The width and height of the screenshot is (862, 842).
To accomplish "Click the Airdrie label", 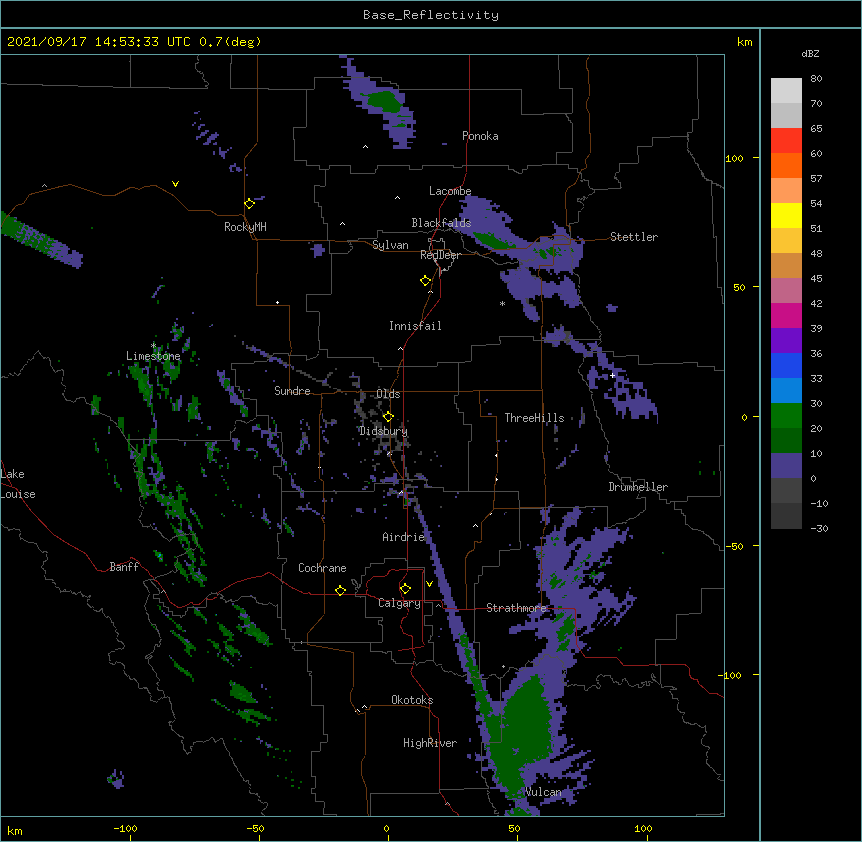I will [x=404, y=537].
